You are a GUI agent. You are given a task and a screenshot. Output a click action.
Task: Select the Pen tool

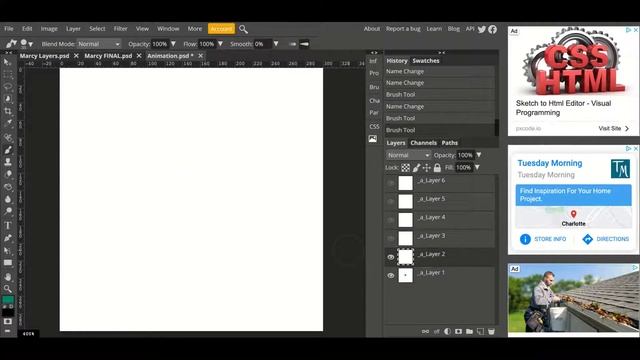[x=7, y=238]
